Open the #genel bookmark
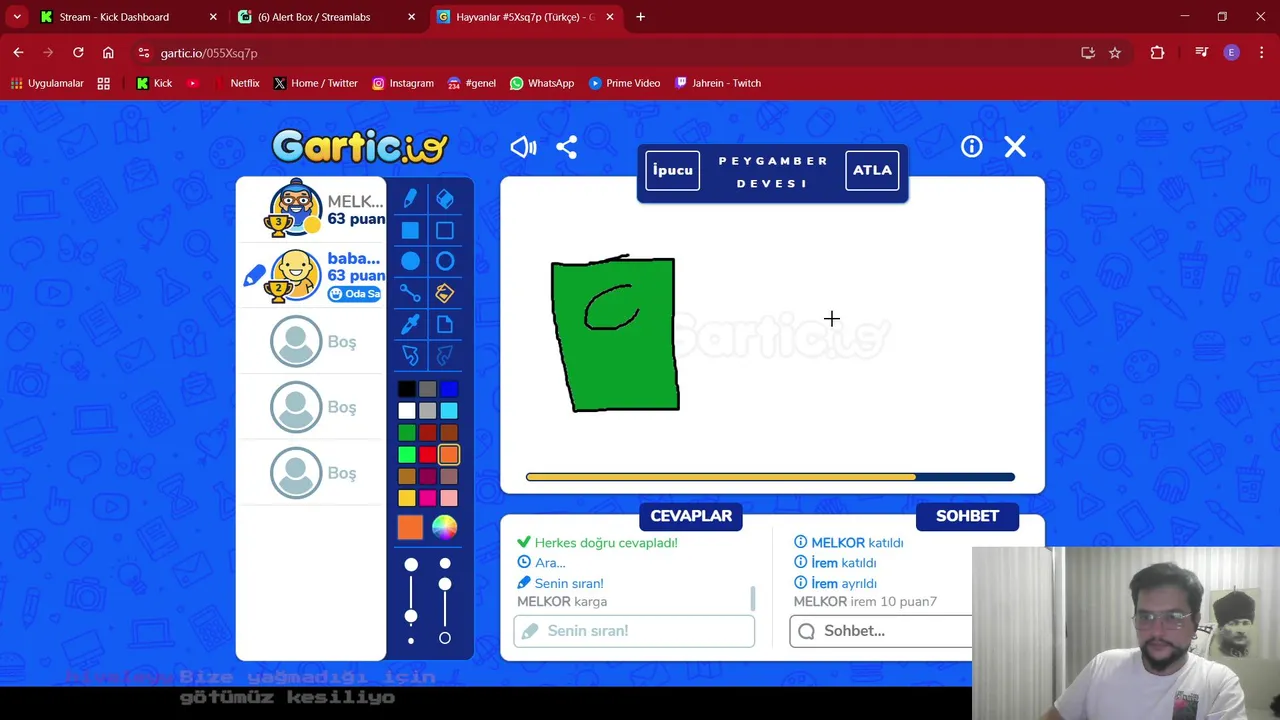The height and width of the screenshot is (720, 1280). (x=472, y=83)
